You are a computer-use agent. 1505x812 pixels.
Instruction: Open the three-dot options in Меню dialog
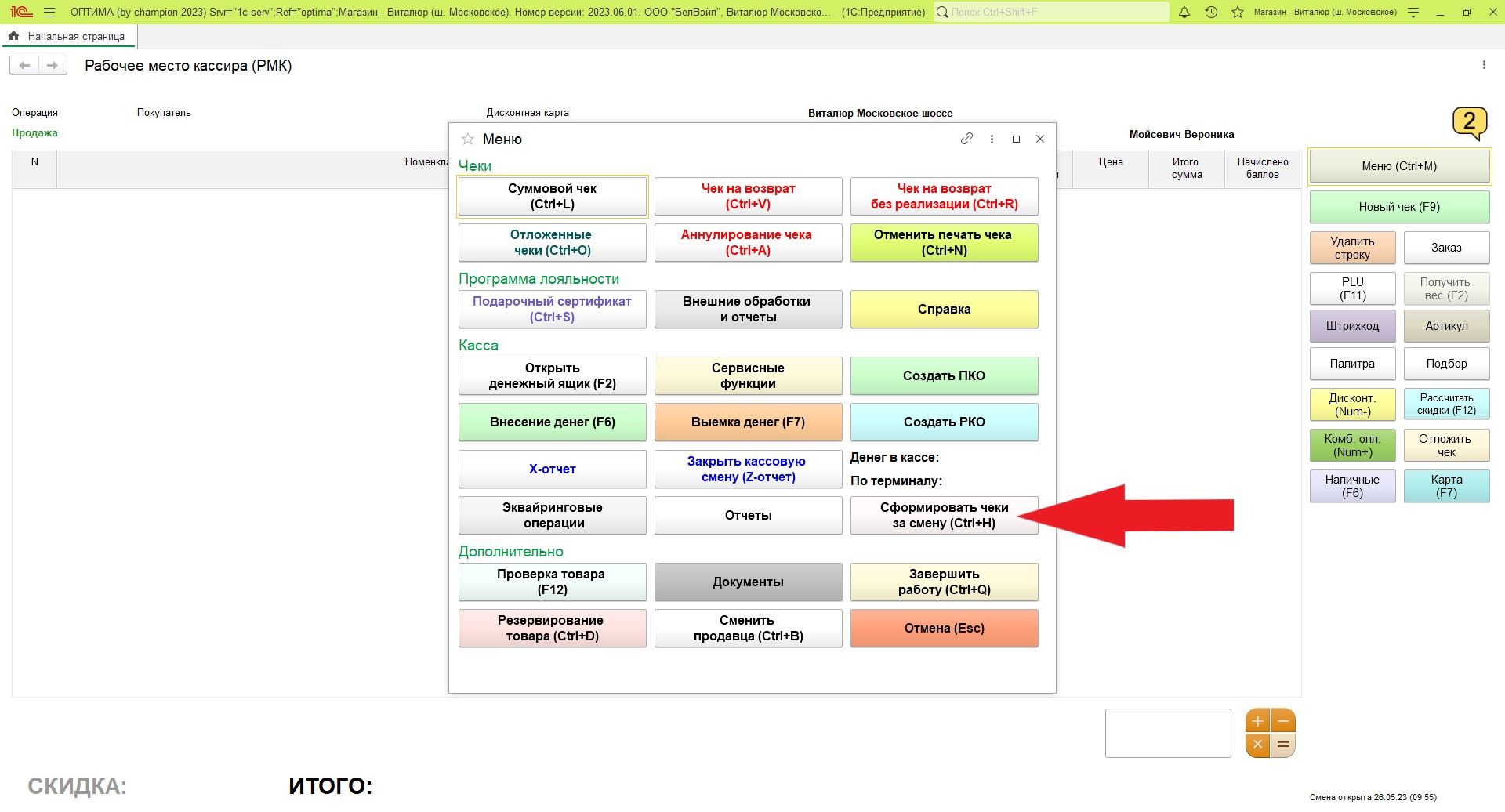992,139
